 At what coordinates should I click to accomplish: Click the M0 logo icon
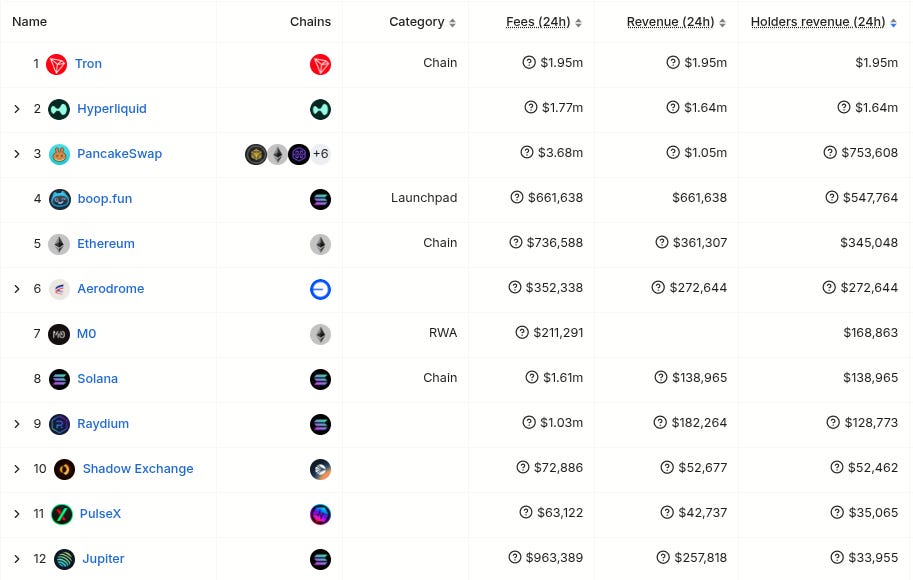pyautogui.click(x=59, y=334)
